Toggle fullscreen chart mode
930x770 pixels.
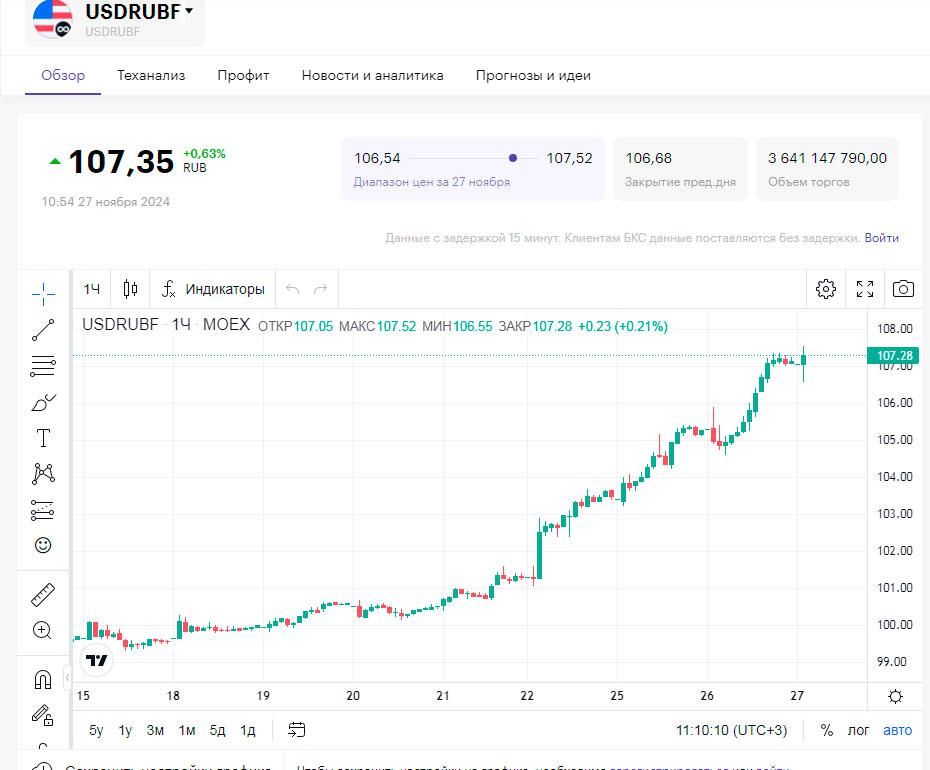pos(865,289)
